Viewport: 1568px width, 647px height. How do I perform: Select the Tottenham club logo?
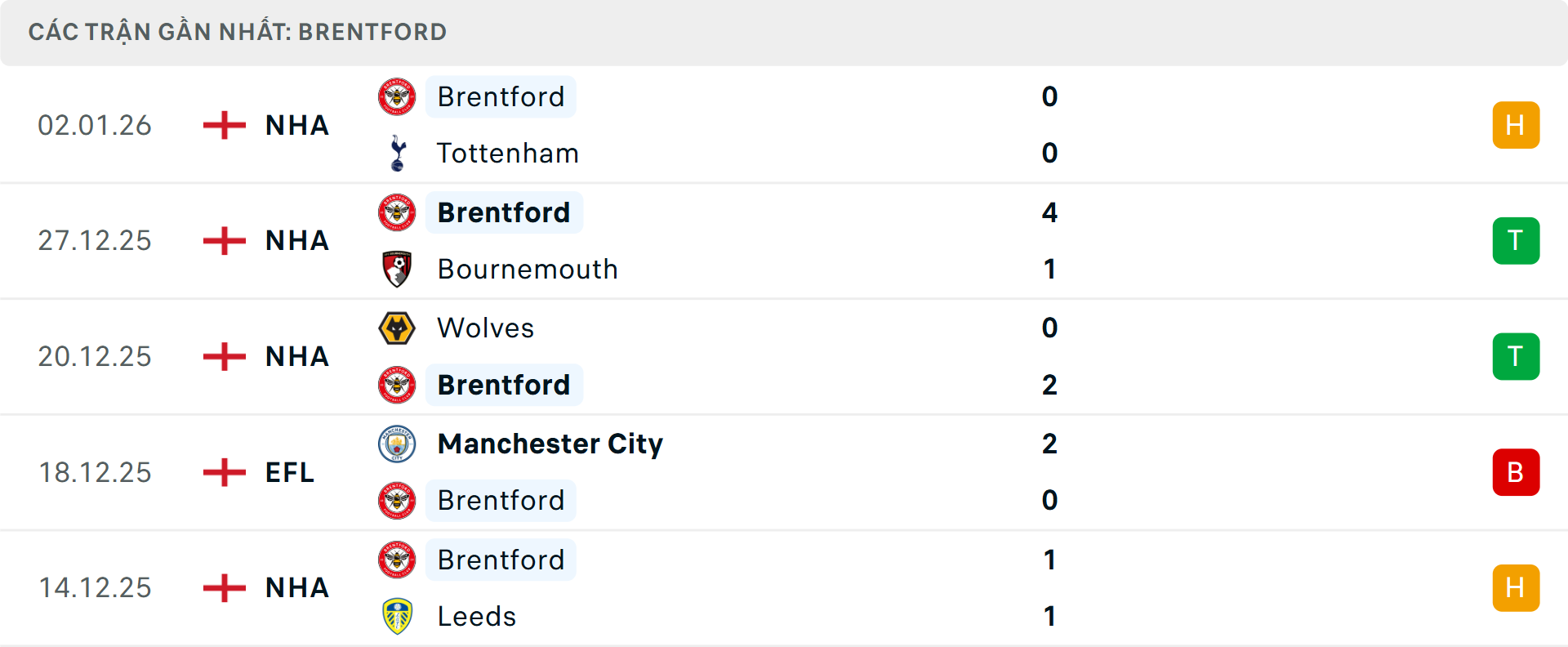[x=397, y=153]
